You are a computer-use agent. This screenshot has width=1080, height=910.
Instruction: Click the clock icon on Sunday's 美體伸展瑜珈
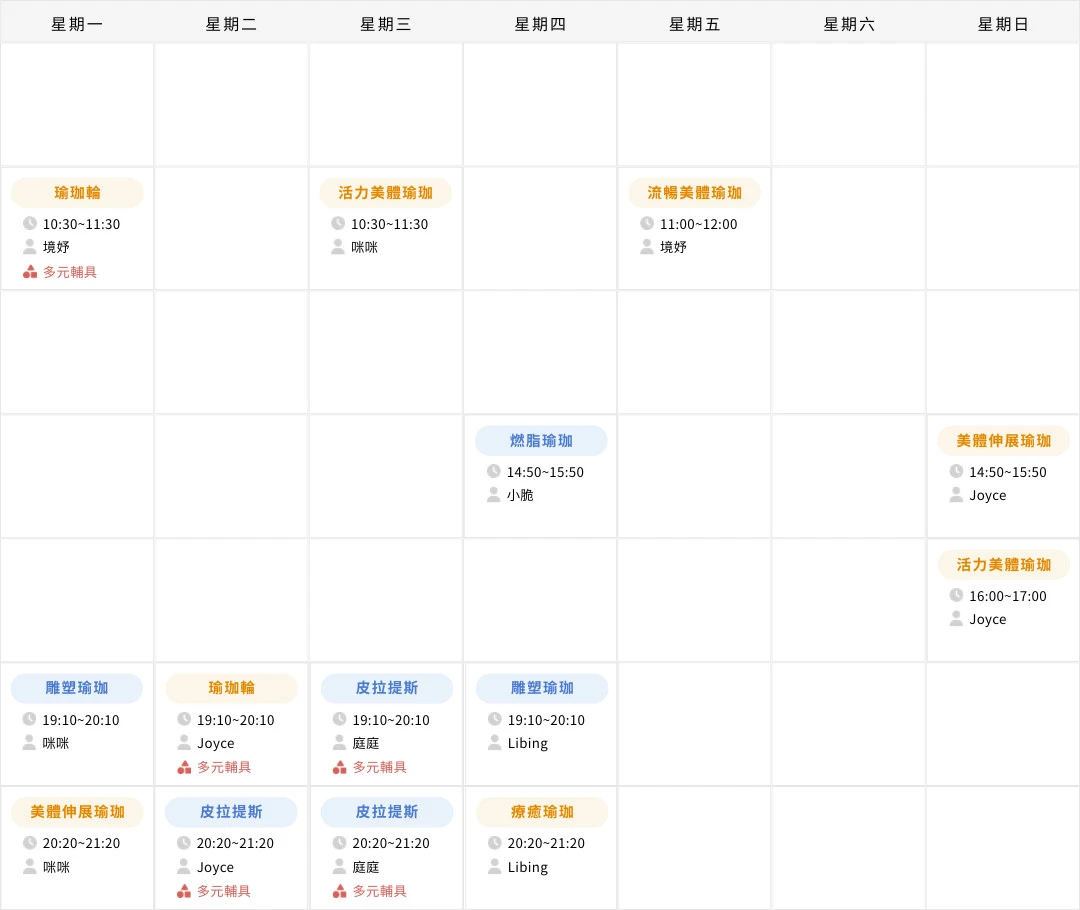tap(956, 472)
